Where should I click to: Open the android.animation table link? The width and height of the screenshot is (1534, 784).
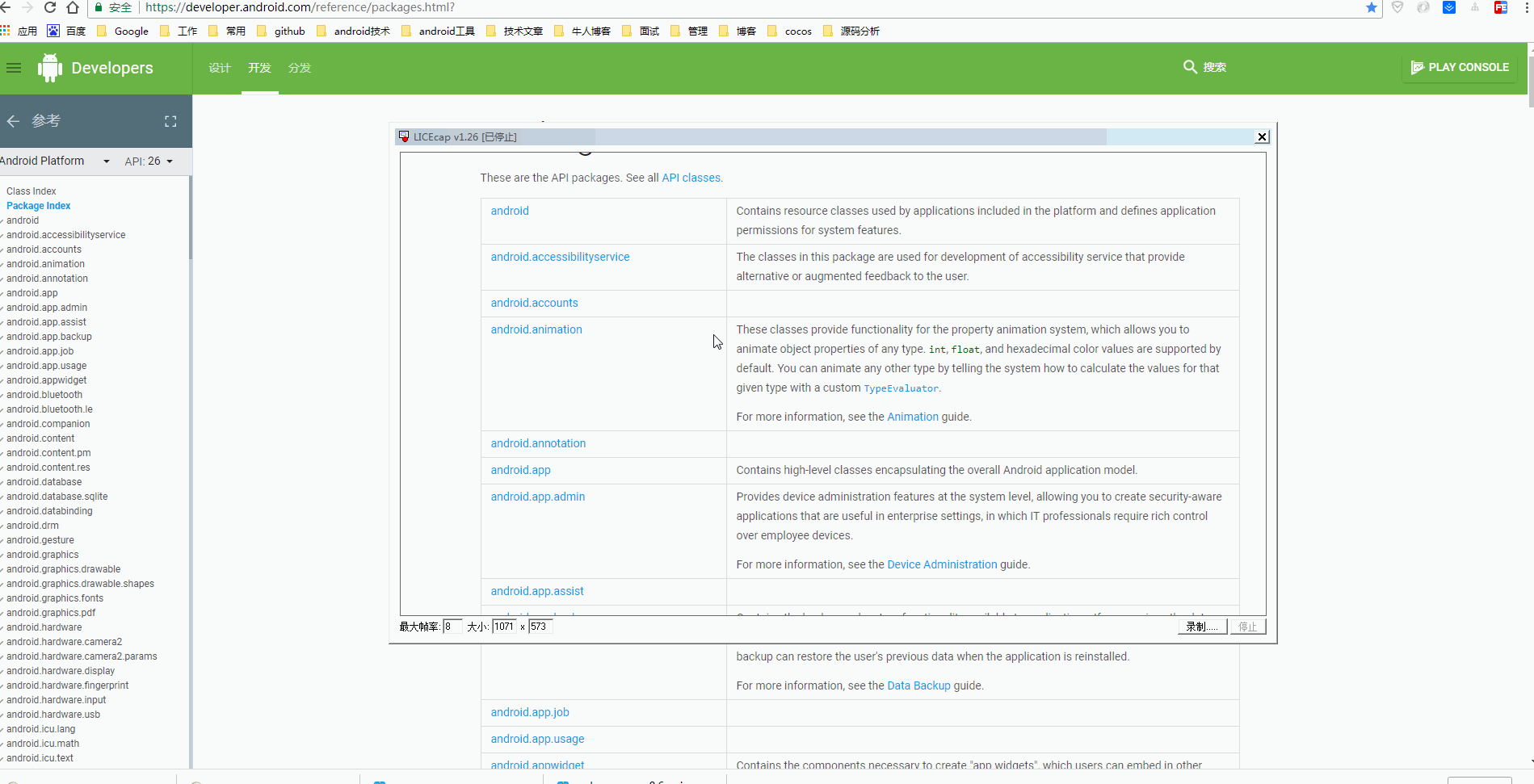click(536, 329)
